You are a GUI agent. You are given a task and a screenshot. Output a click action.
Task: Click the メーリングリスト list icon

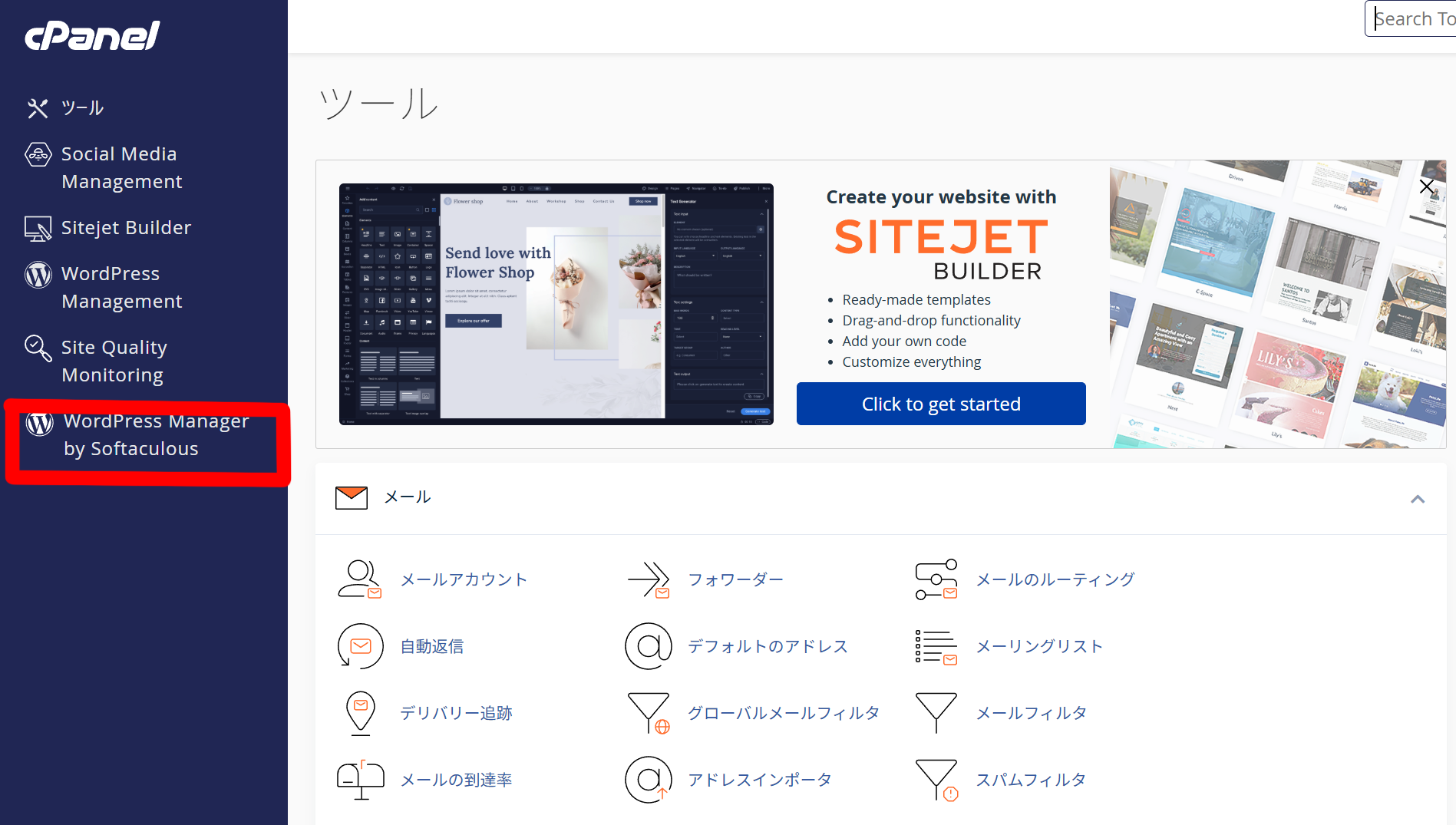(936, 647)
